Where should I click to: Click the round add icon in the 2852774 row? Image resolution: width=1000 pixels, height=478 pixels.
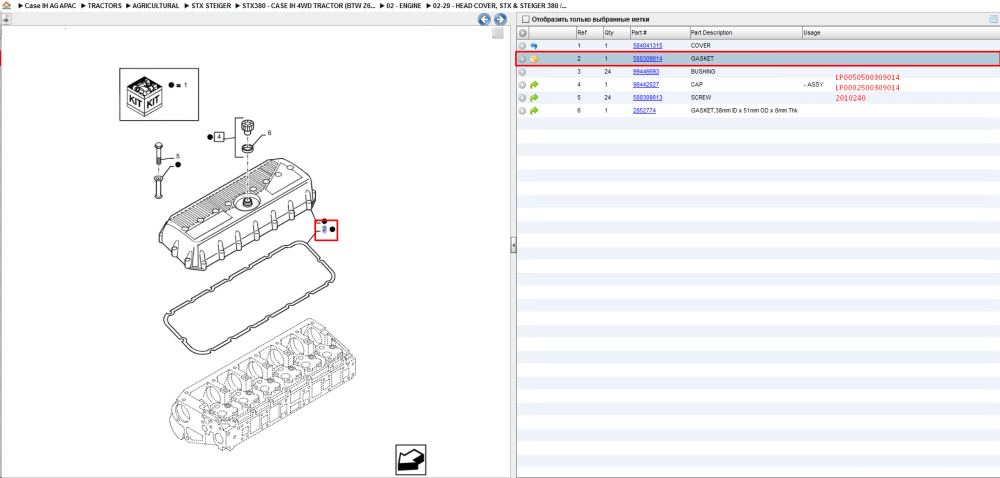click(x=522, y=111)
